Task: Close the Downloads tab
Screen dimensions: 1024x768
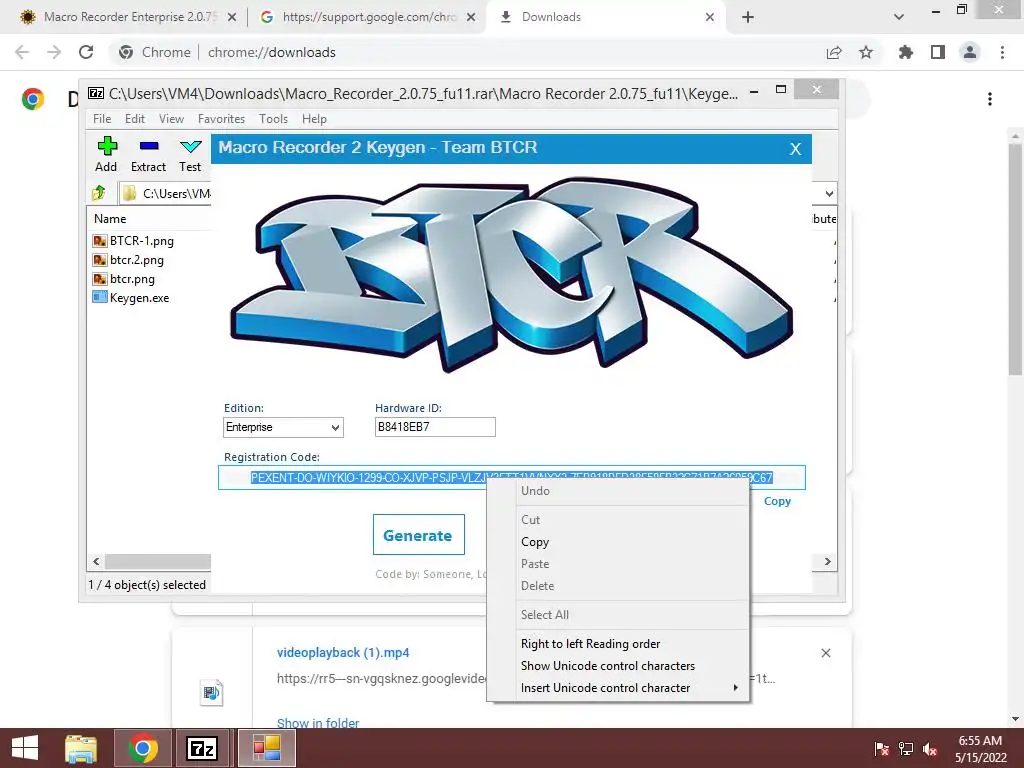Action: pyautogui.click(x=710, y=17)
